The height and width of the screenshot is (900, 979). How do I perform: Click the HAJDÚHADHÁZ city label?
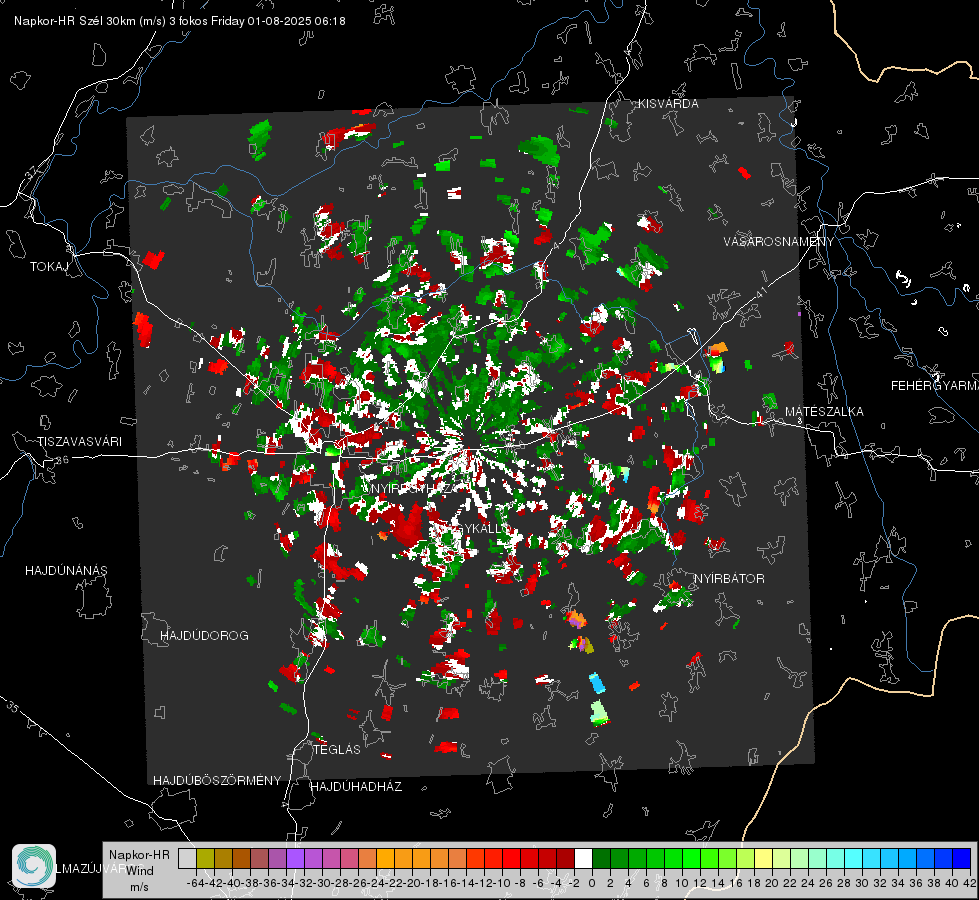click(x=356, y=787)
